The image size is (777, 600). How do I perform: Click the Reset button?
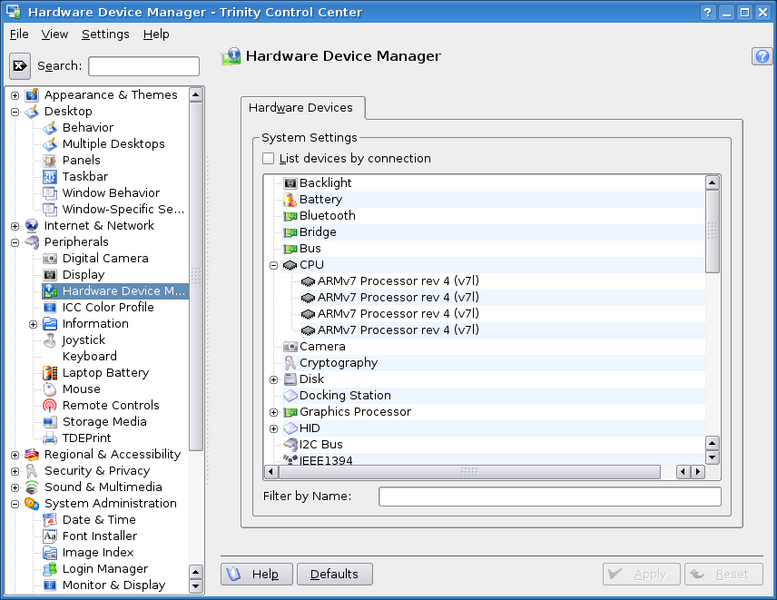(x=723, y=574)
